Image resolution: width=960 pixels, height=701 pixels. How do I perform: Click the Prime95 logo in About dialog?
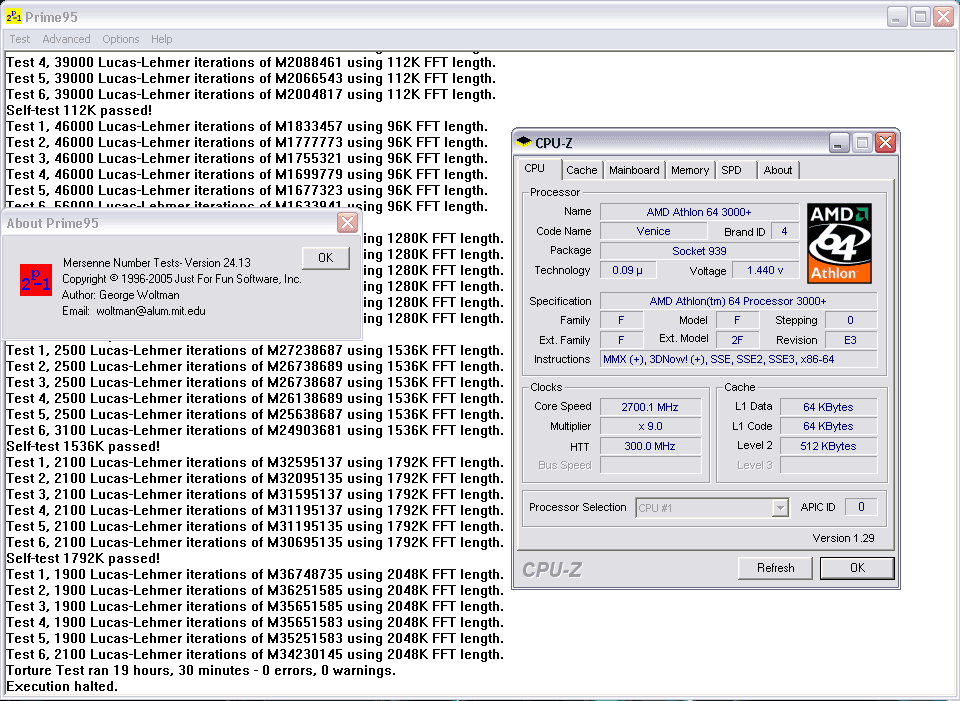pos(36,280)
